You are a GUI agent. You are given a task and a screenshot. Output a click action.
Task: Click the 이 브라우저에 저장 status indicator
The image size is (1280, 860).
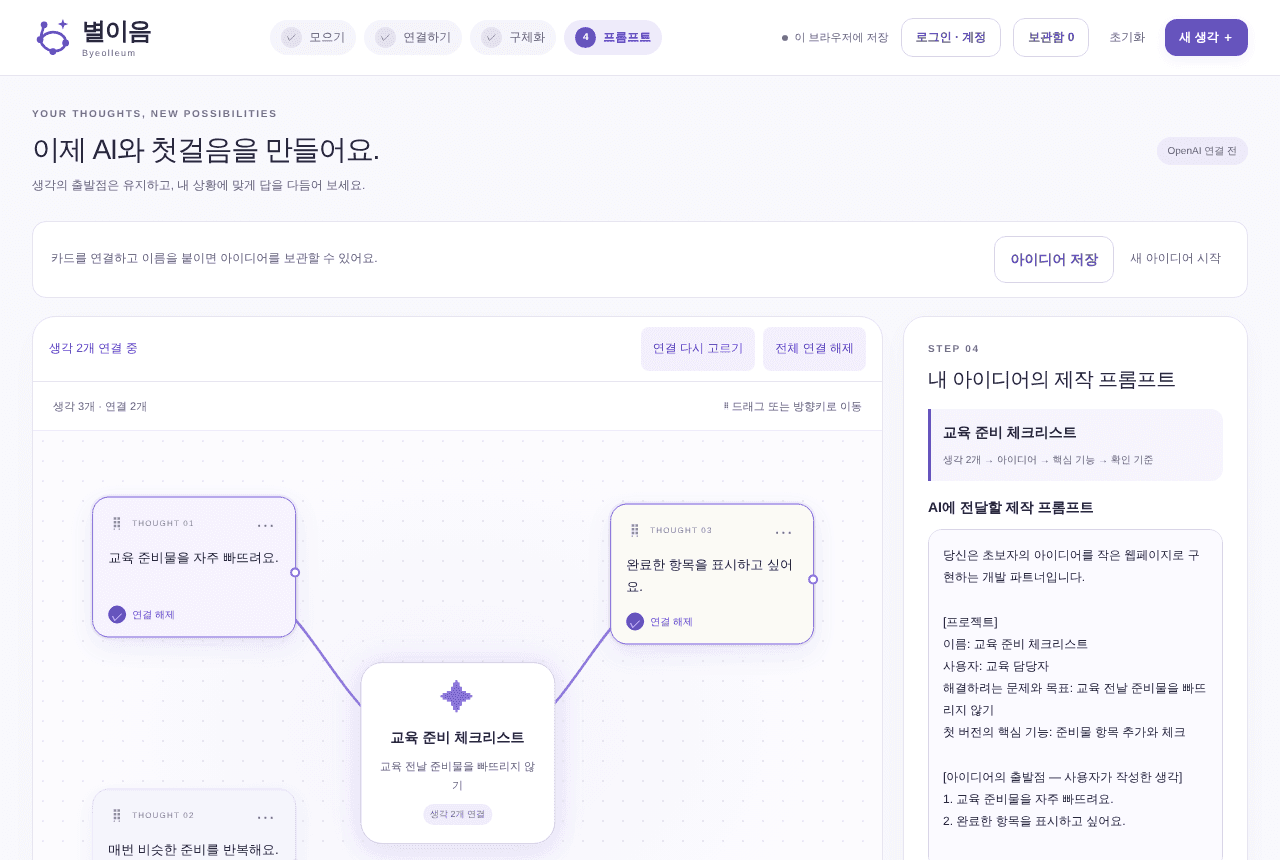(835, 37)
